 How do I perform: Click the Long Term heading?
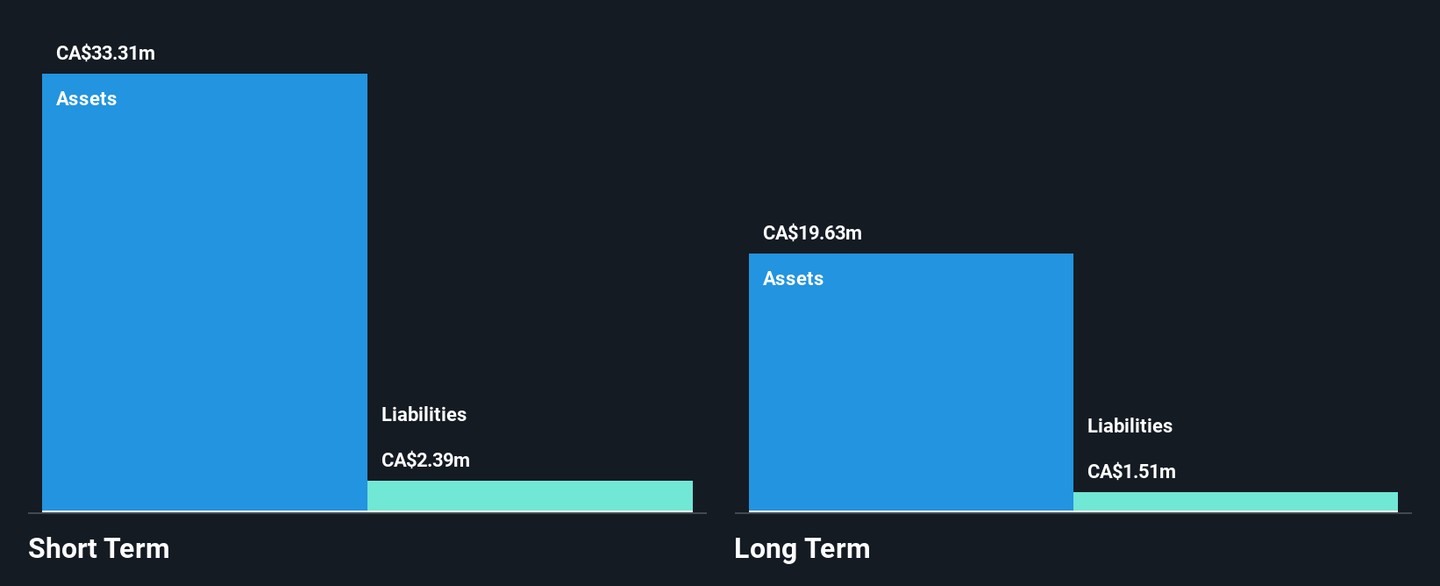tap(802, 548)
